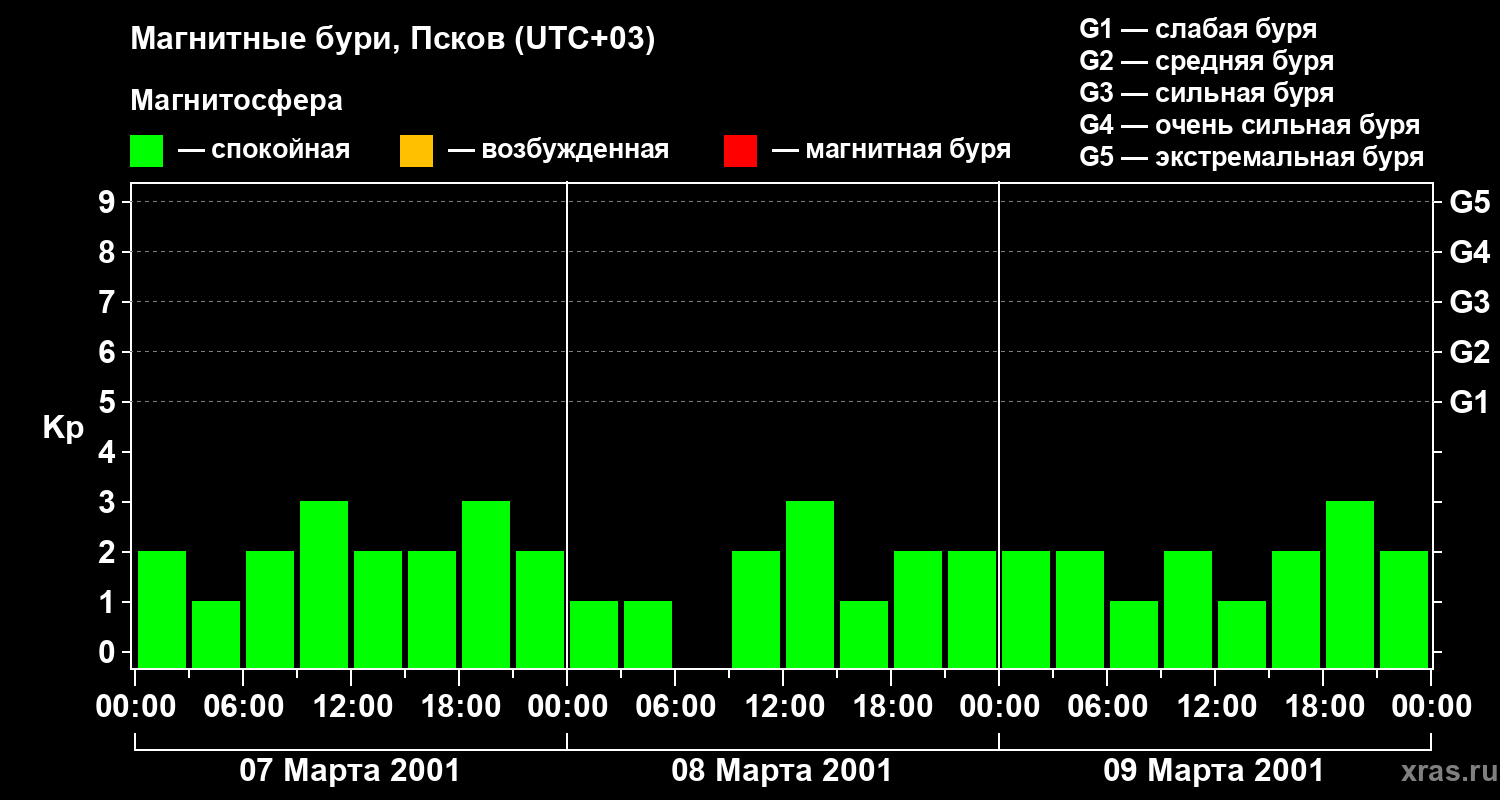Click the Kp 1 bar starting 03:00 on 07 Марта

216,634
